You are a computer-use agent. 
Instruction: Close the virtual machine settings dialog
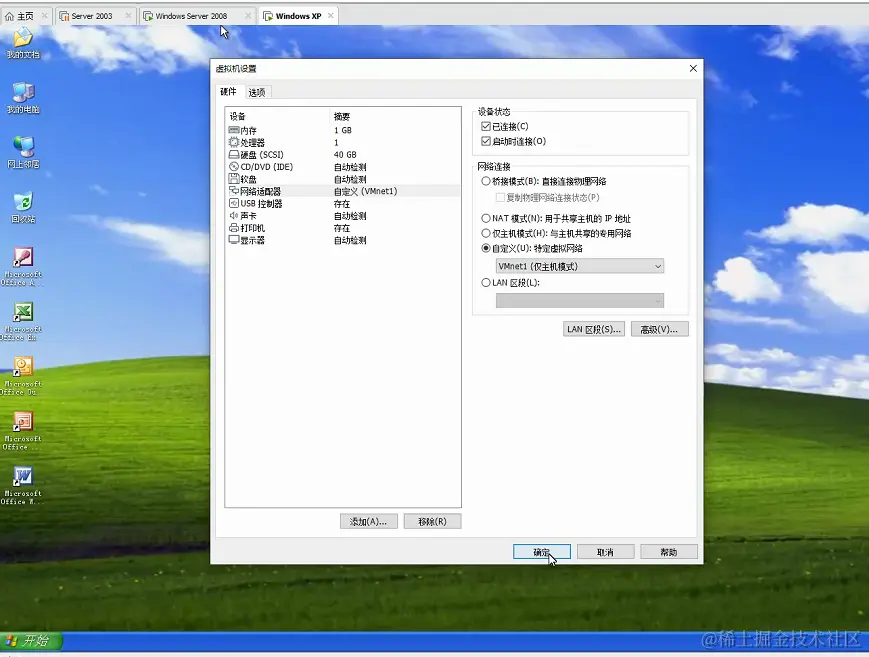693,69
